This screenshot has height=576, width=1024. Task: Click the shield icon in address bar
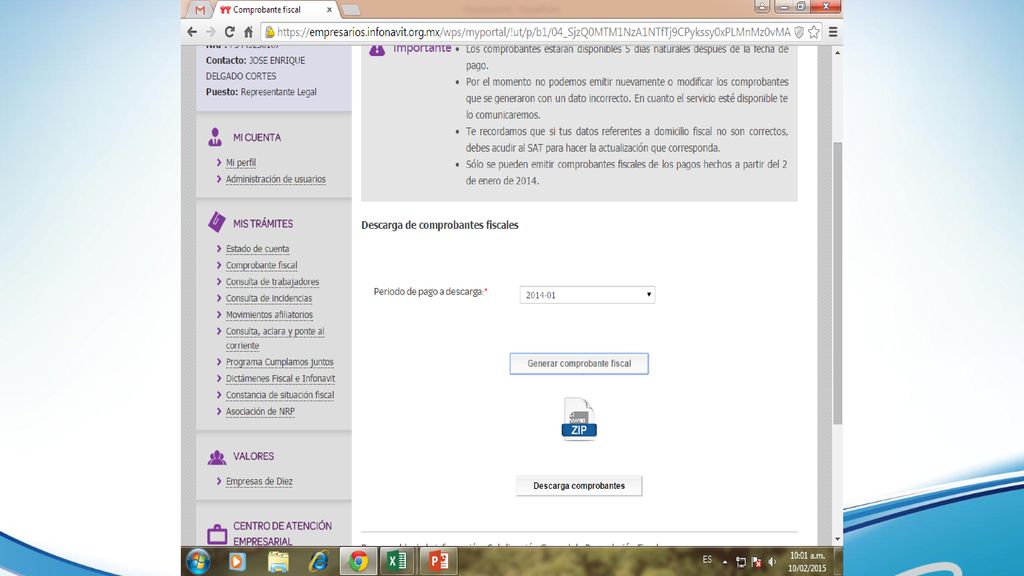pyautogui.click(x=799, y=32)
